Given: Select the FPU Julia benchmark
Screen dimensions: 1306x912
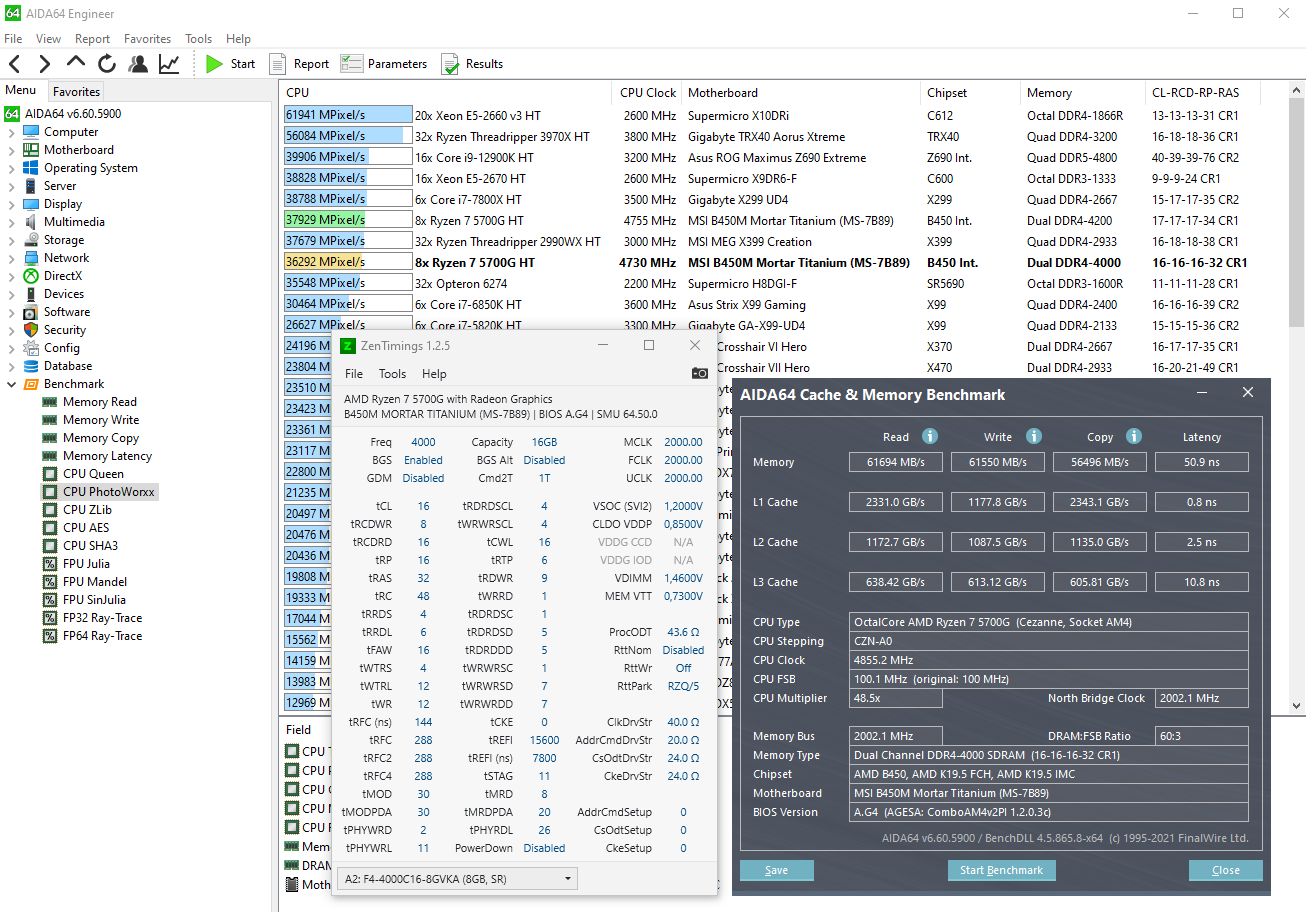Looking at the screenshot, I should pyautogui.click(x=86, y=564).
